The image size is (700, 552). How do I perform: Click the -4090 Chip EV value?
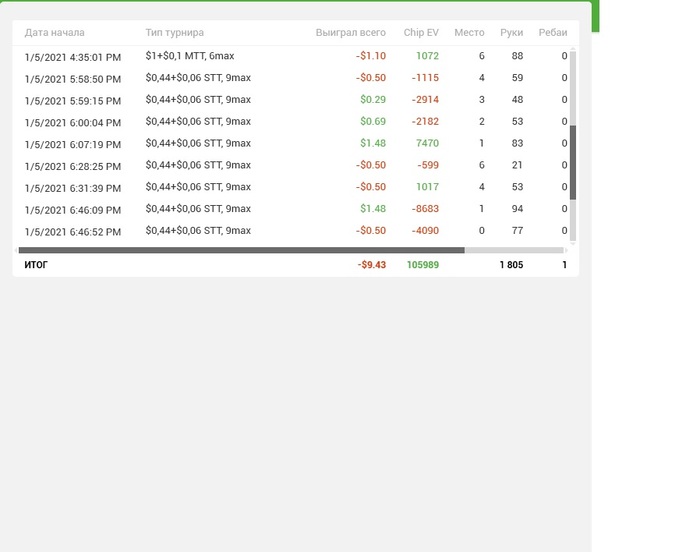point(425,231)
